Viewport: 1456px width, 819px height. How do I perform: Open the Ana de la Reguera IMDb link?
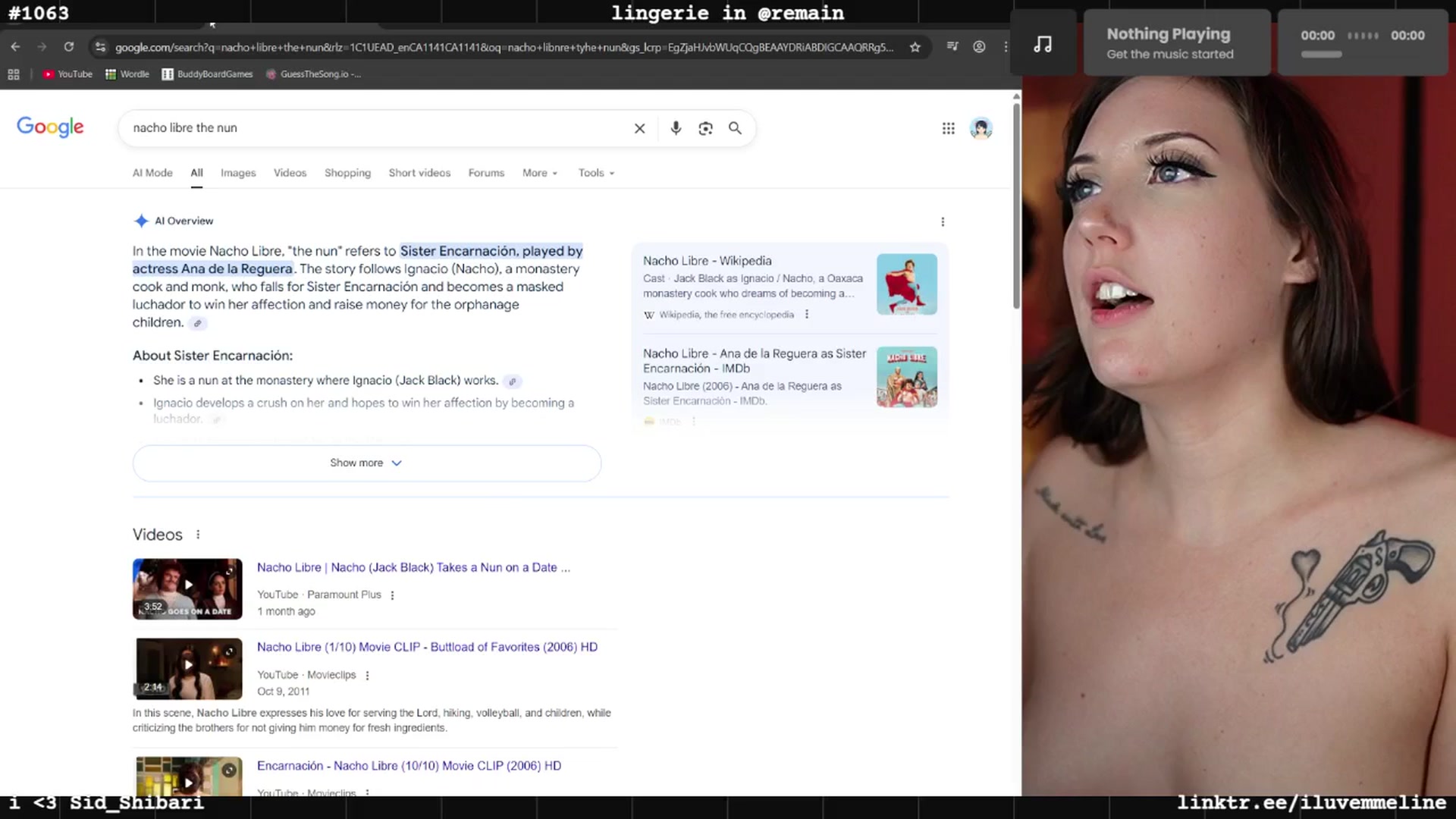755,361
